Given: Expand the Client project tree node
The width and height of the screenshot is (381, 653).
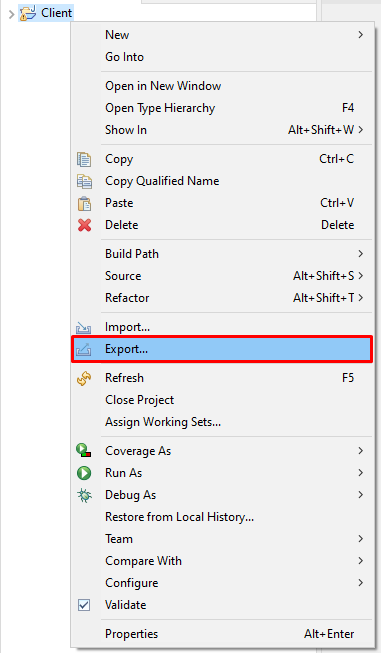Looking at the screenshot, I should (x=11, y=15).
